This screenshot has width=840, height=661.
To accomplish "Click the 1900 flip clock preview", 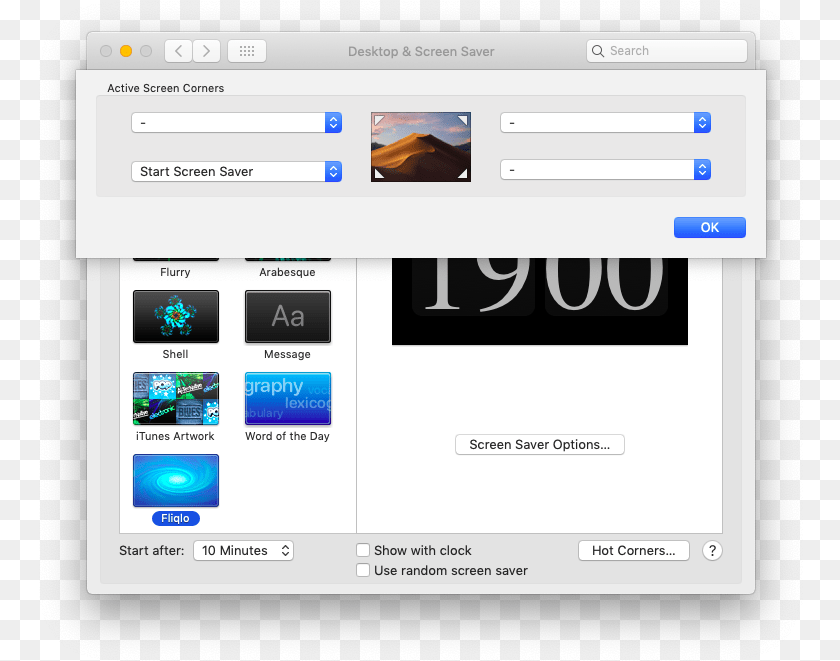I will 539,301.
